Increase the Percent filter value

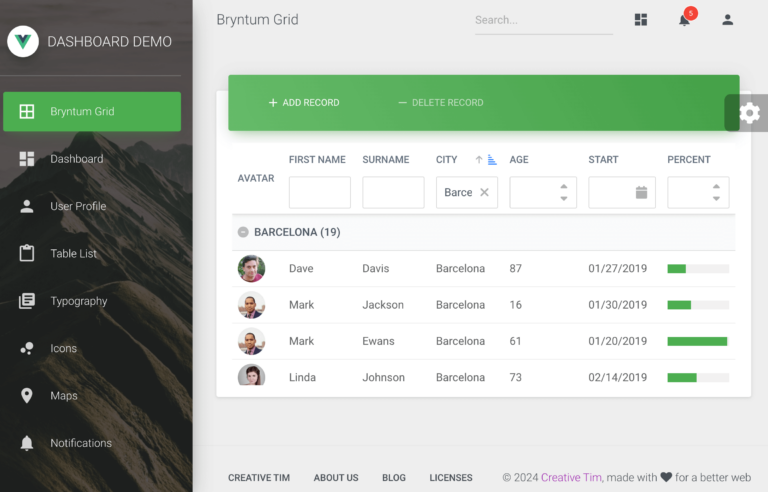click(x=716, y=187)
